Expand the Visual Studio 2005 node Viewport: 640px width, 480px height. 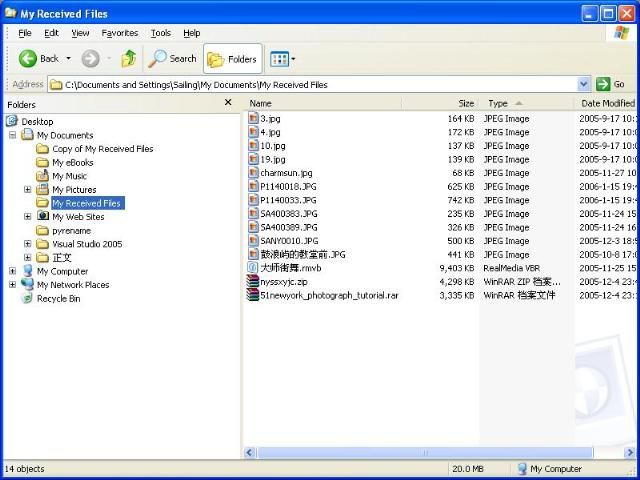point(28,244)
